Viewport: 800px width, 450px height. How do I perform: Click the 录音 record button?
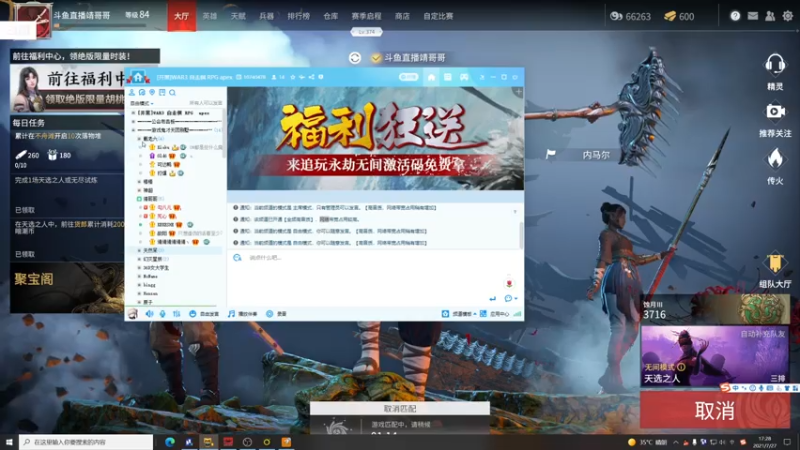277,314
